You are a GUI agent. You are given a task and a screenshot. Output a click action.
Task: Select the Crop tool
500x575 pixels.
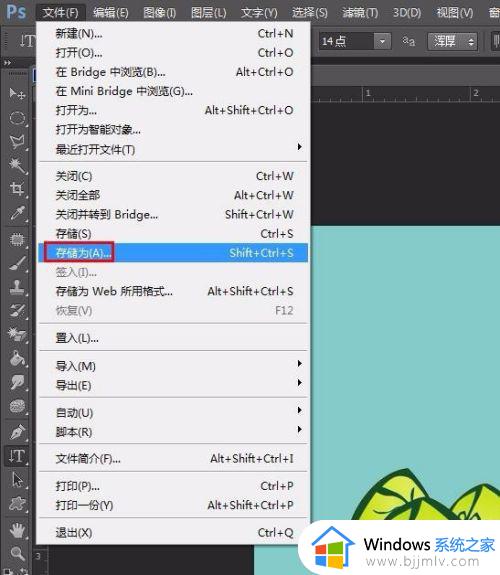(x=17, y=189)
